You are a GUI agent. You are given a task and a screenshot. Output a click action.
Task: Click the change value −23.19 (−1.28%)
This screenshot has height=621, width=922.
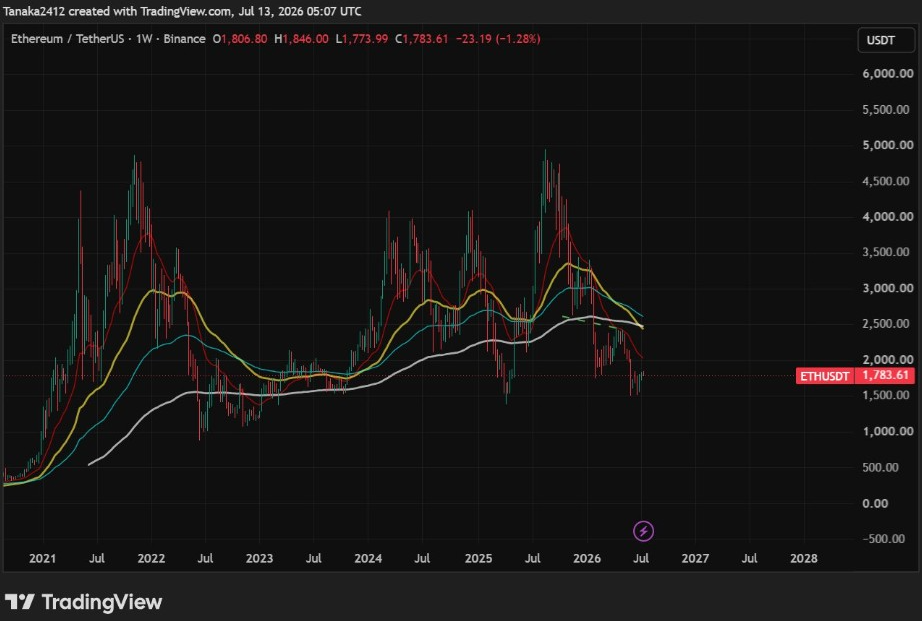point(499,39)
